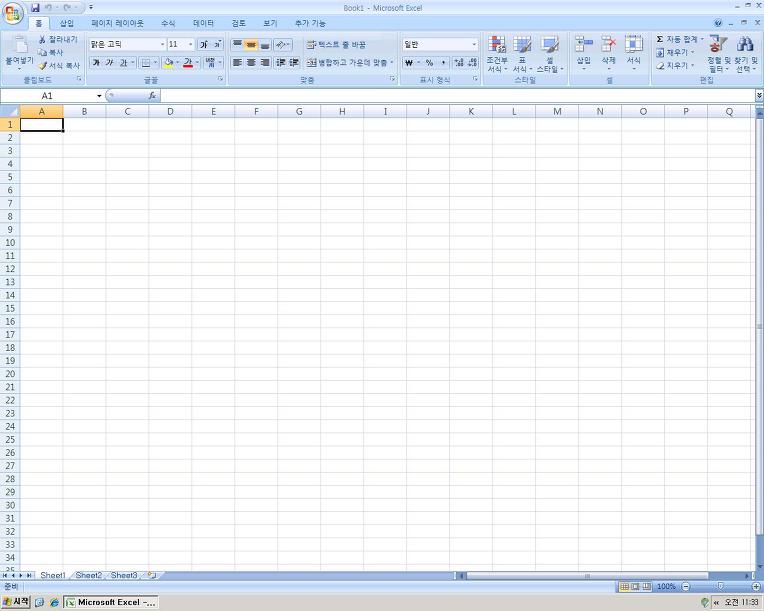Toggle bold (first 가) formatting
Viewport: 764px width, 611px height.
pos(96,63)
